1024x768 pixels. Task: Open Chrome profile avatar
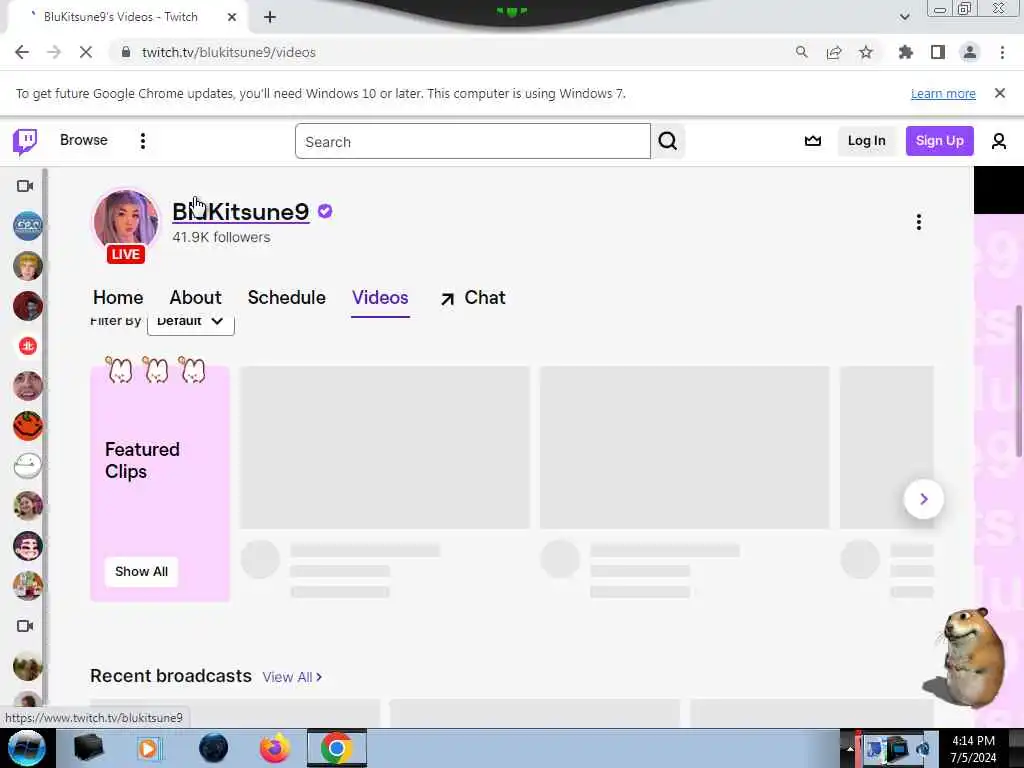[970, 52]
